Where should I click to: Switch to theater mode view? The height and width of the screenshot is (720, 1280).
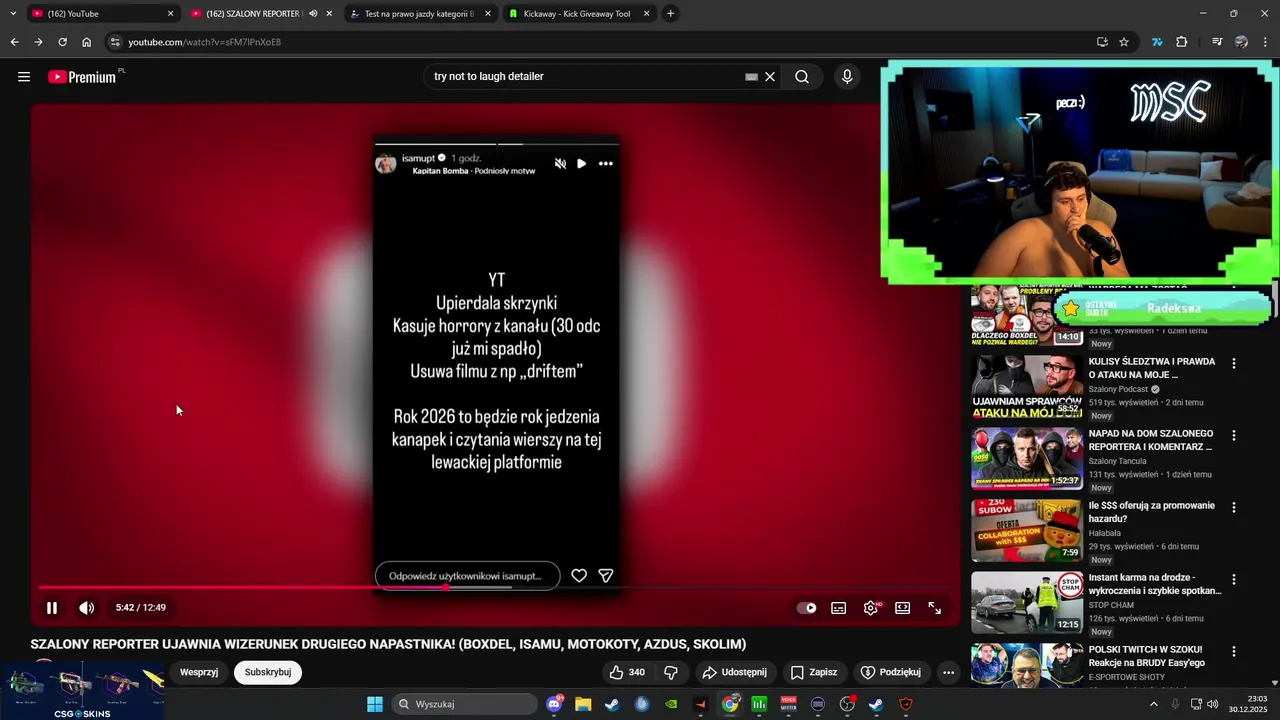coord(903,608)
